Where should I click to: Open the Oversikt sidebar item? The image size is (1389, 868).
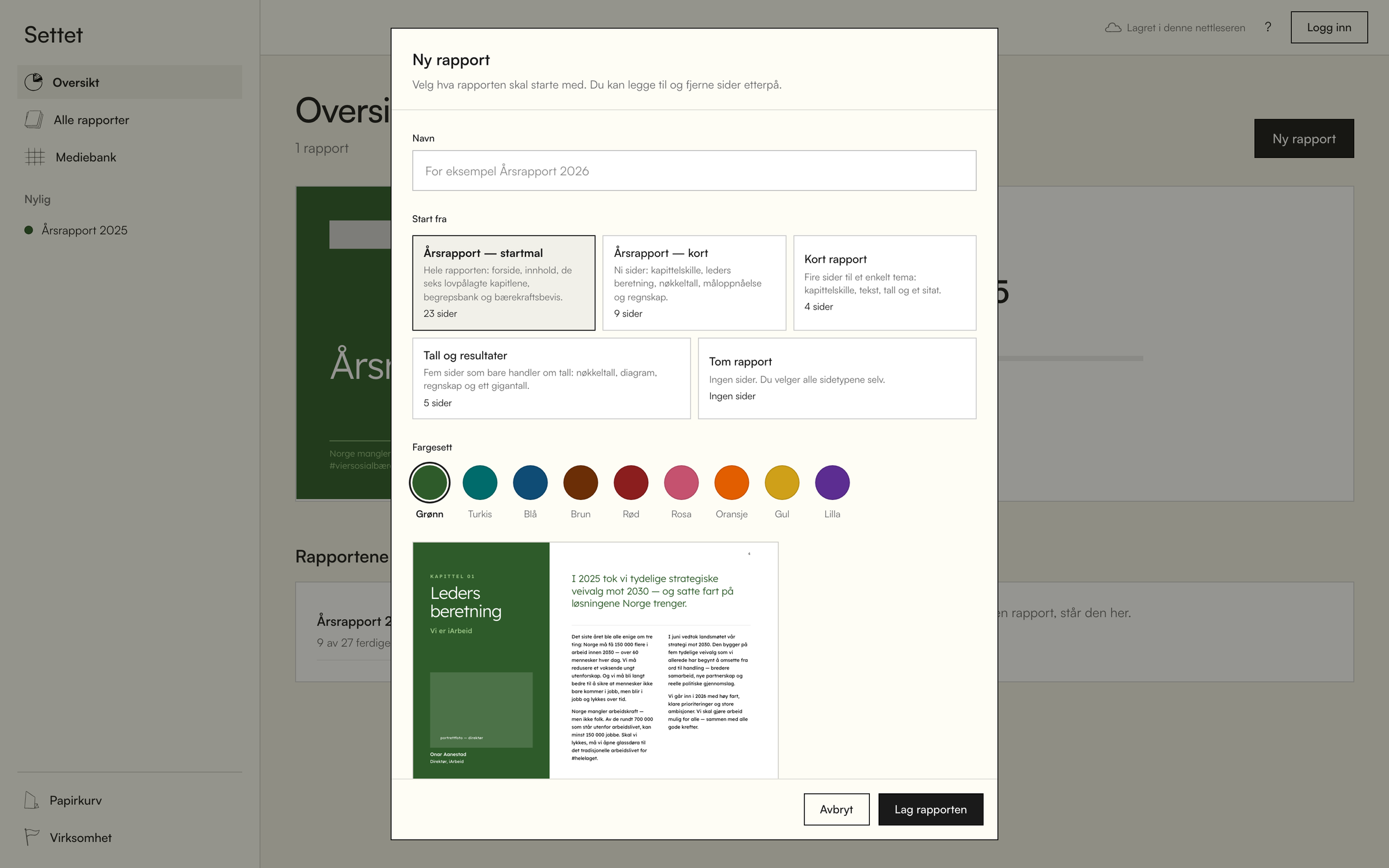[130, 82]
